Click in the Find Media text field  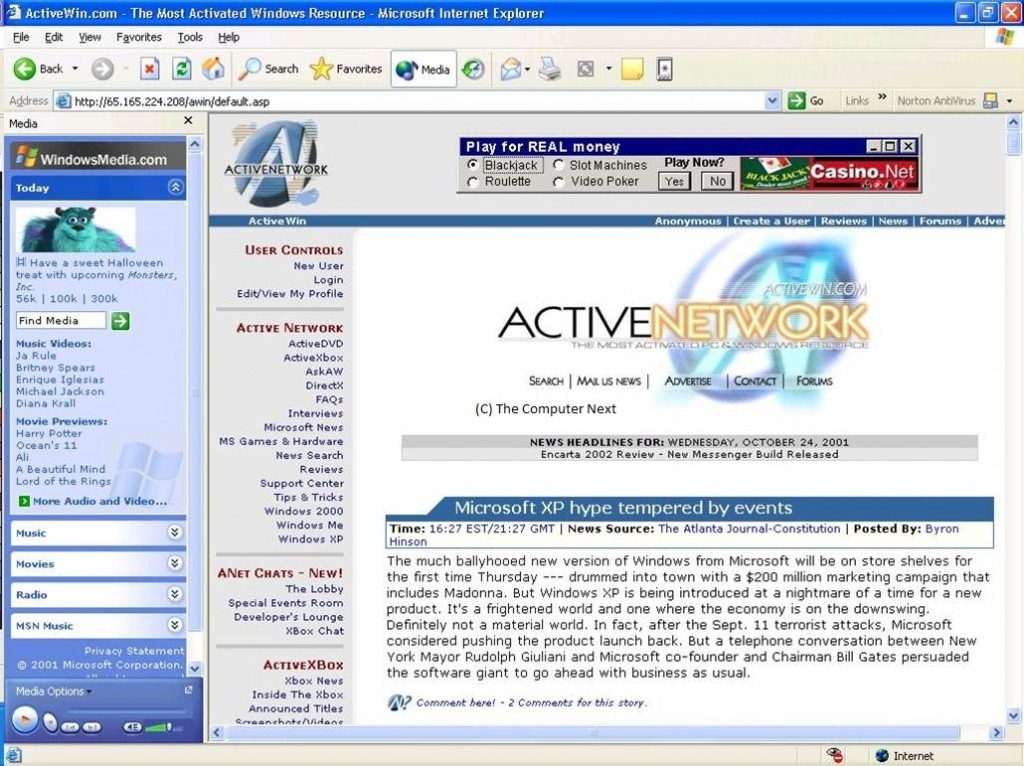click(61, 320)
